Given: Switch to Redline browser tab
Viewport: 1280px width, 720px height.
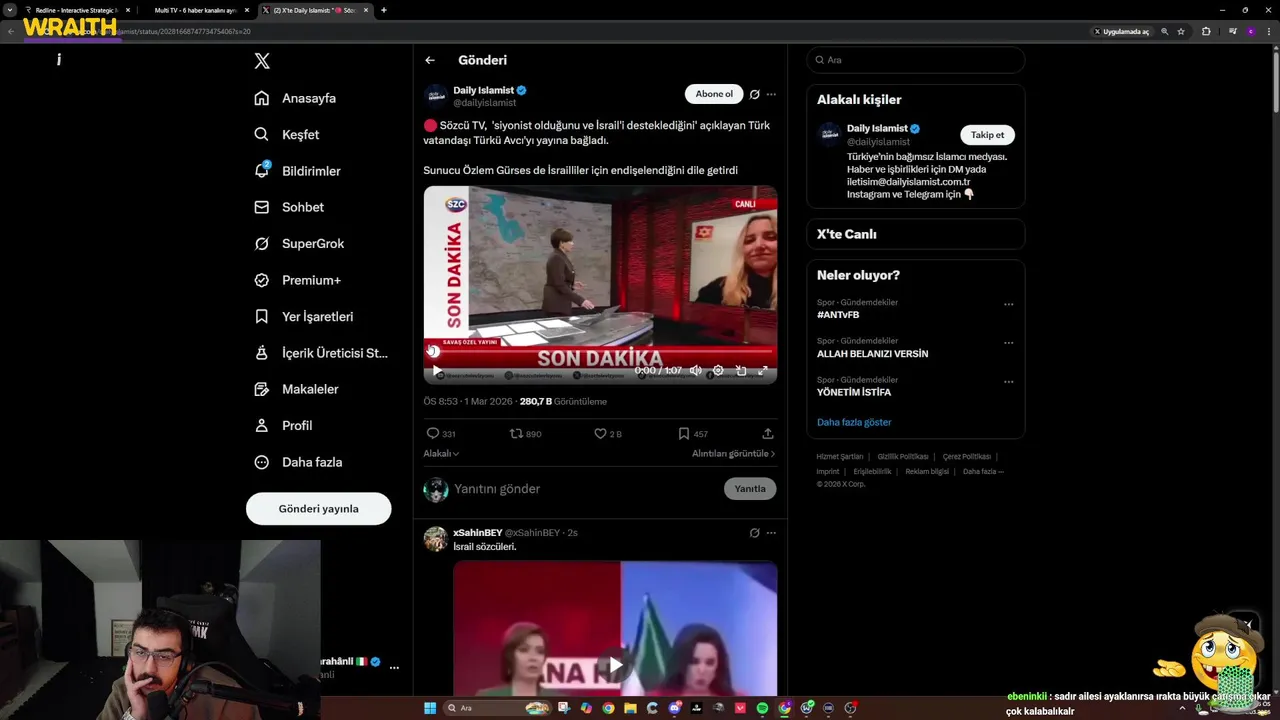Looking at the screenshot, I should click(x=77, y=10).
